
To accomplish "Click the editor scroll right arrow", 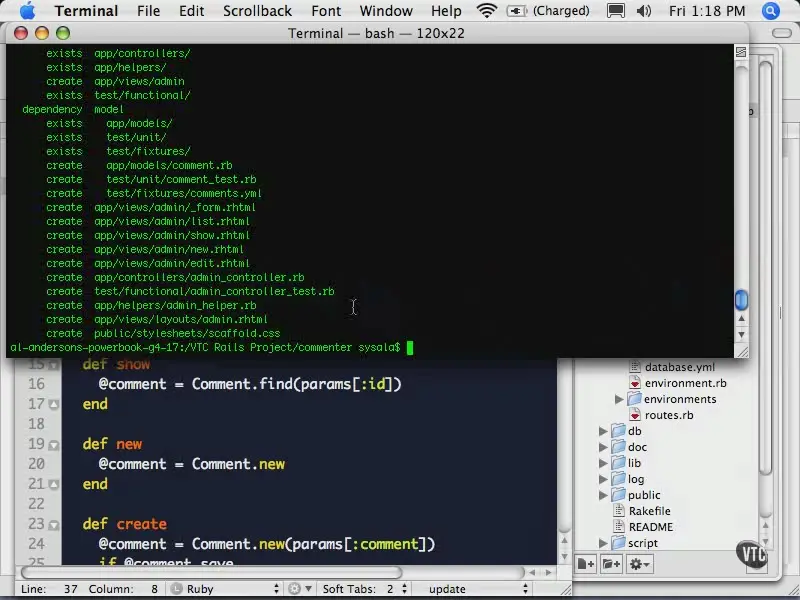I will [548, 572].
